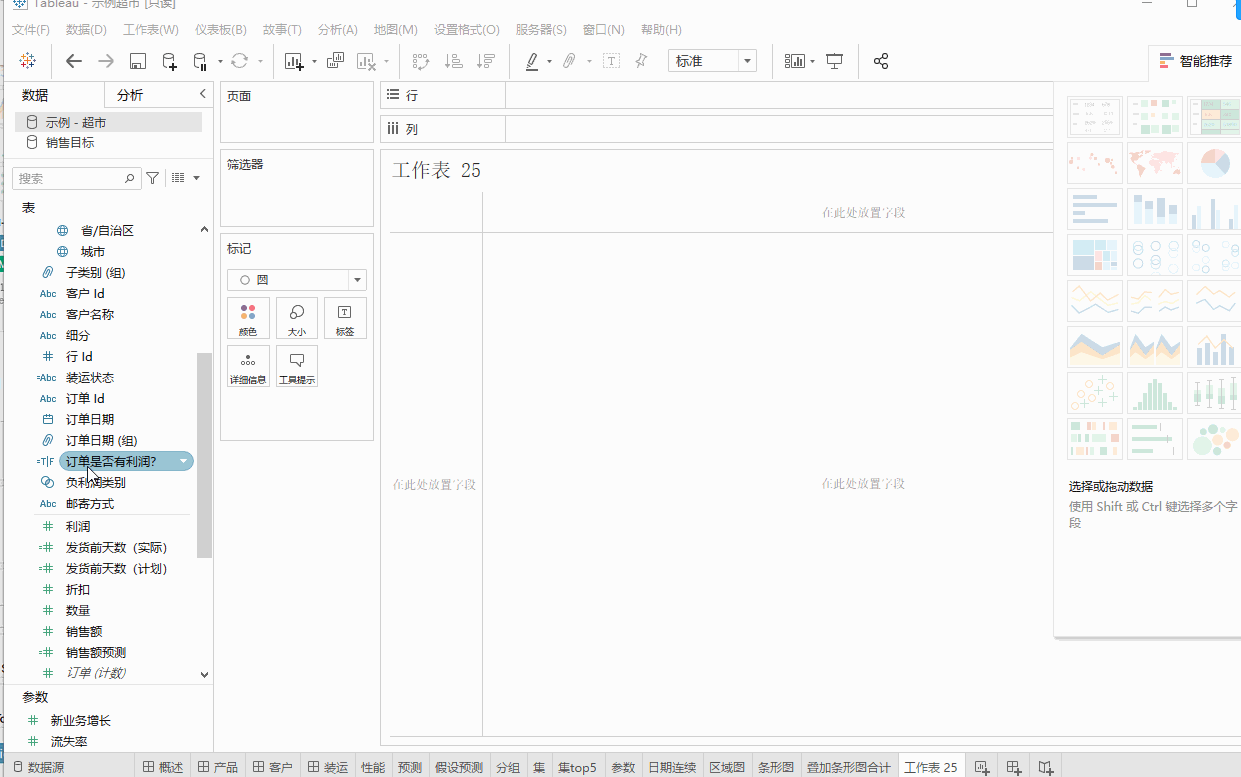Sort ascending toolbar icon
Screen dimensions: 1241x777
click(x=453, y=61)
